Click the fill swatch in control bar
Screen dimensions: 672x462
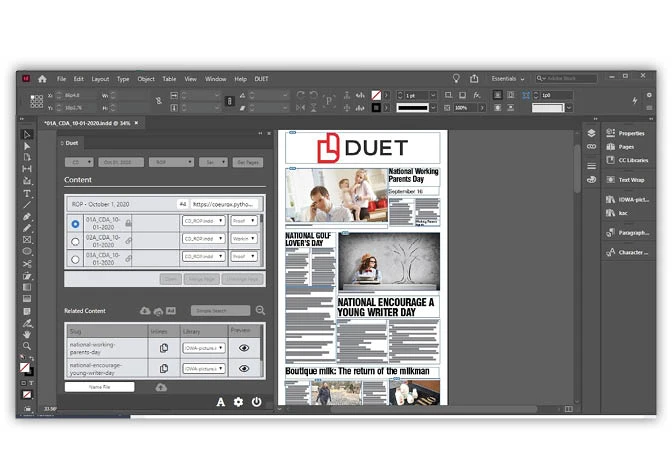pos(376,95)
